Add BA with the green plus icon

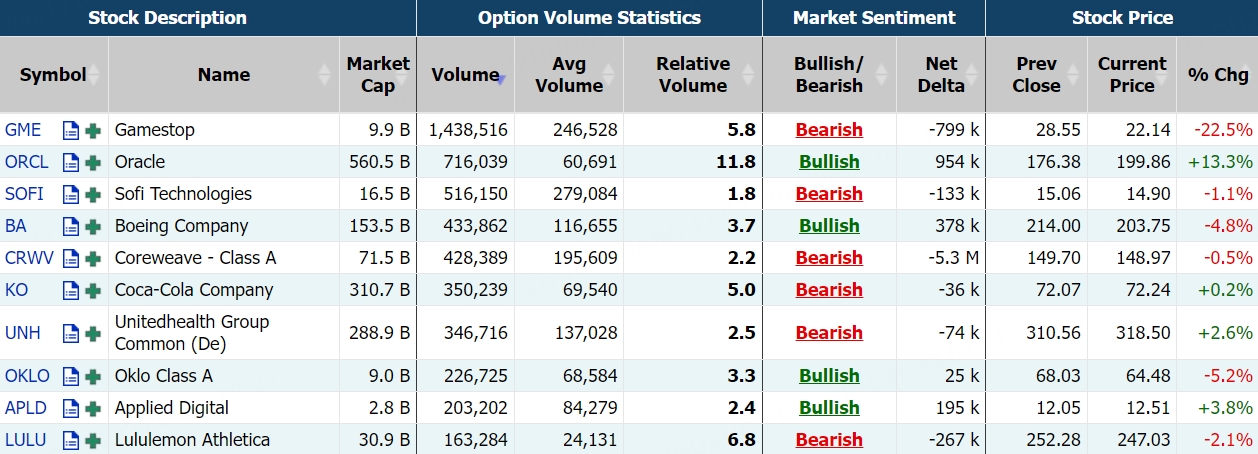pyautogui.click(x=93, y=226)
